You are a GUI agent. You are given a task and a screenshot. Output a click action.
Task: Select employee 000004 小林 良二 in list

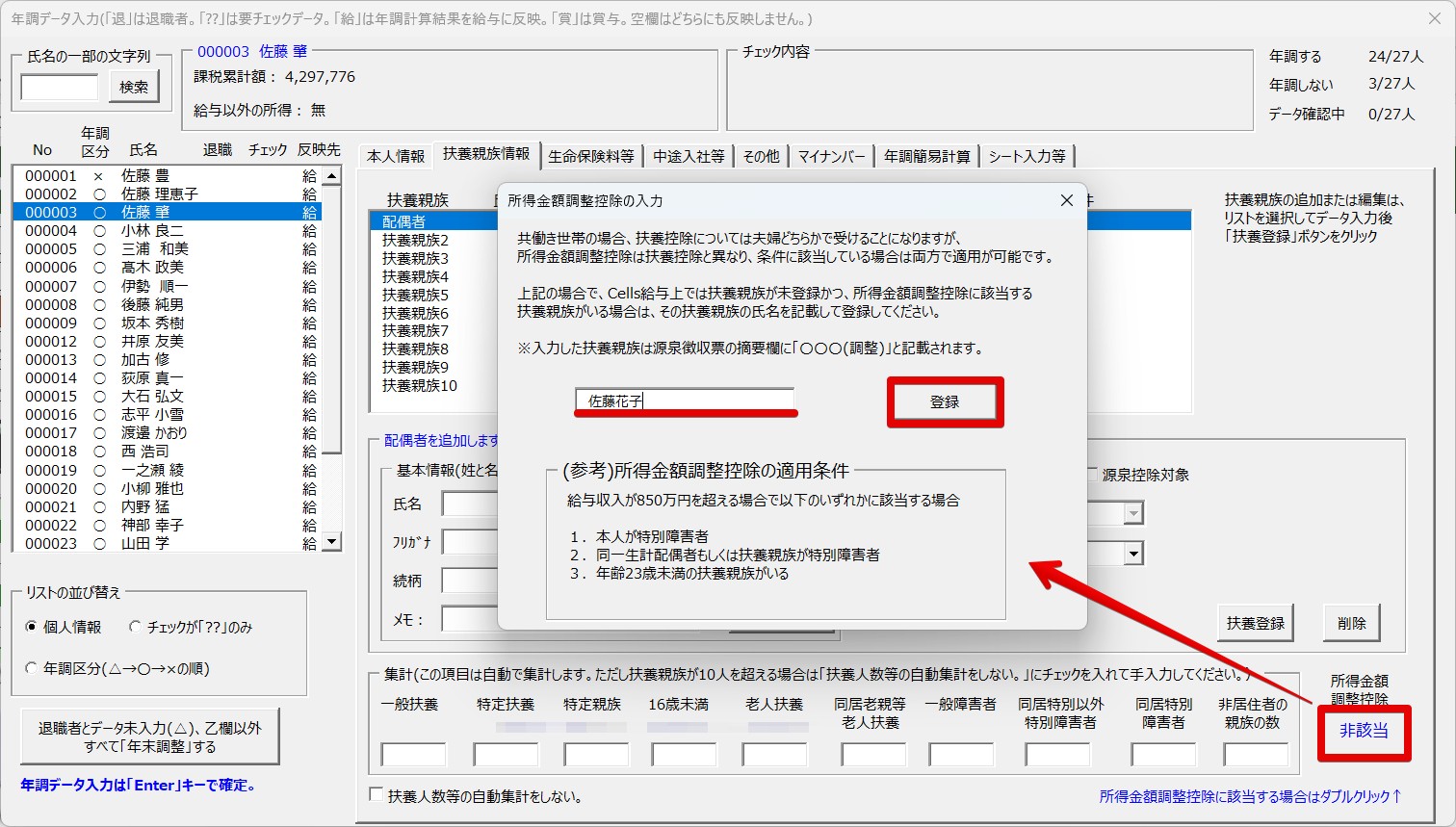point(152,231)
